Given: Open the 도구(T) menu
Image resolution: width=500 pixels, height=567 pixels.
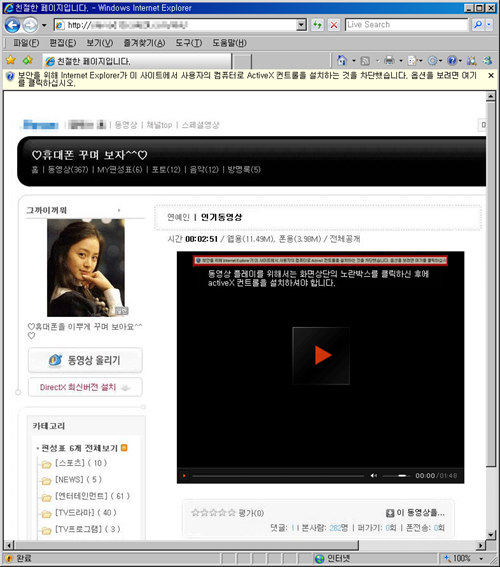Looking at the screenshot, I should tap(189, 43).
